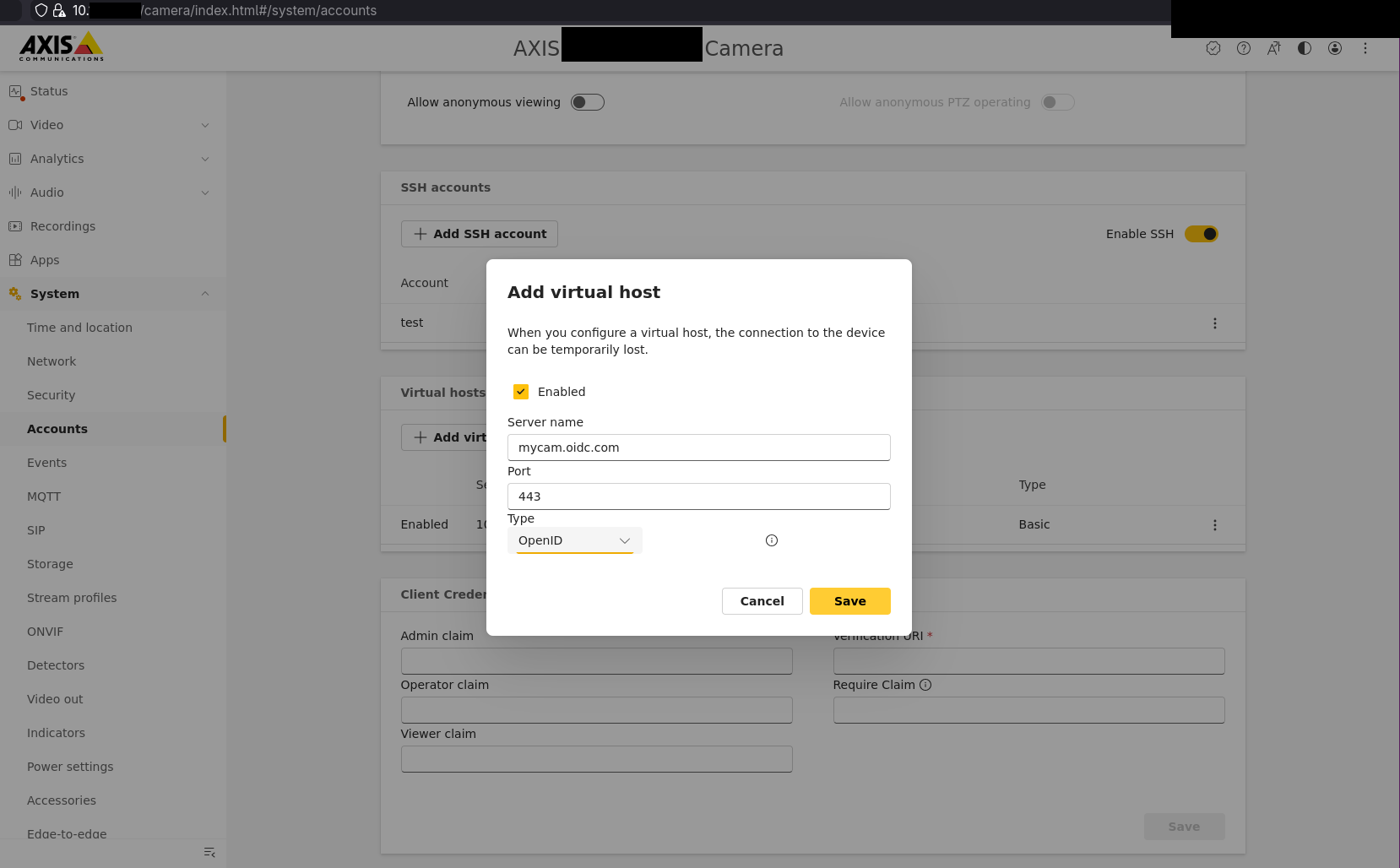Click the user account icon top right
Screen dimensions: 1400x868
[1334, 48]
